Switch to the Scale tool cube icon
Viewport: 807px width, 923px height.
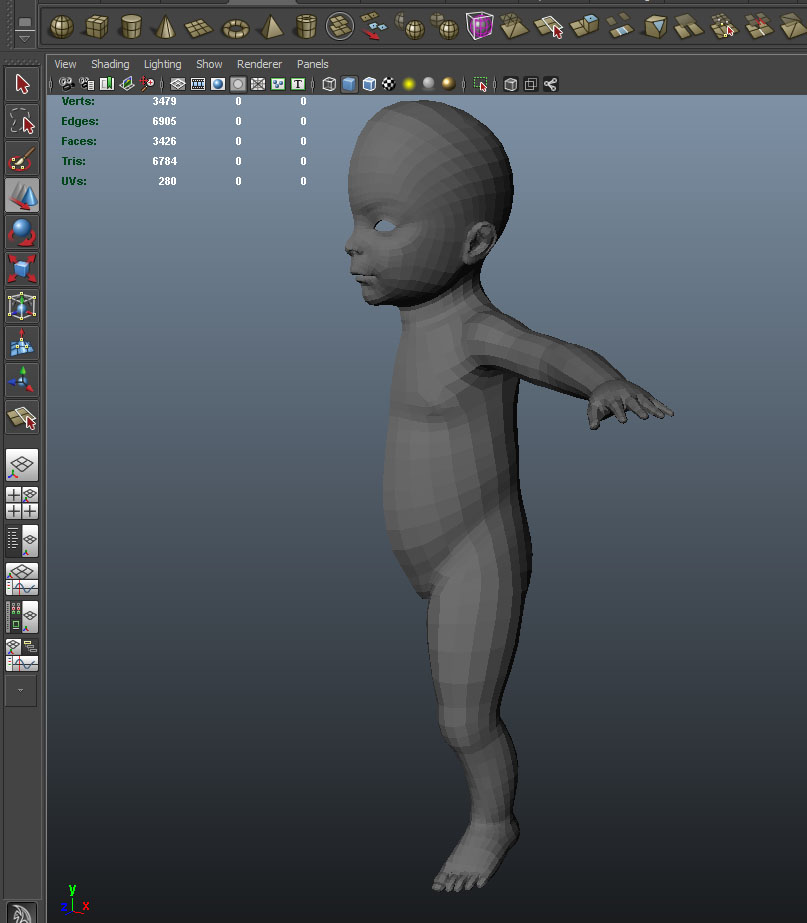coord(22,269)
